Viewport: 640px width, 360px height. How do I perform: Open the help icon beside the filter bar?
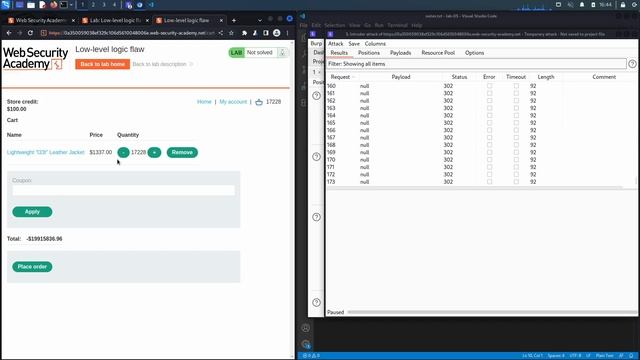point(632,64)
